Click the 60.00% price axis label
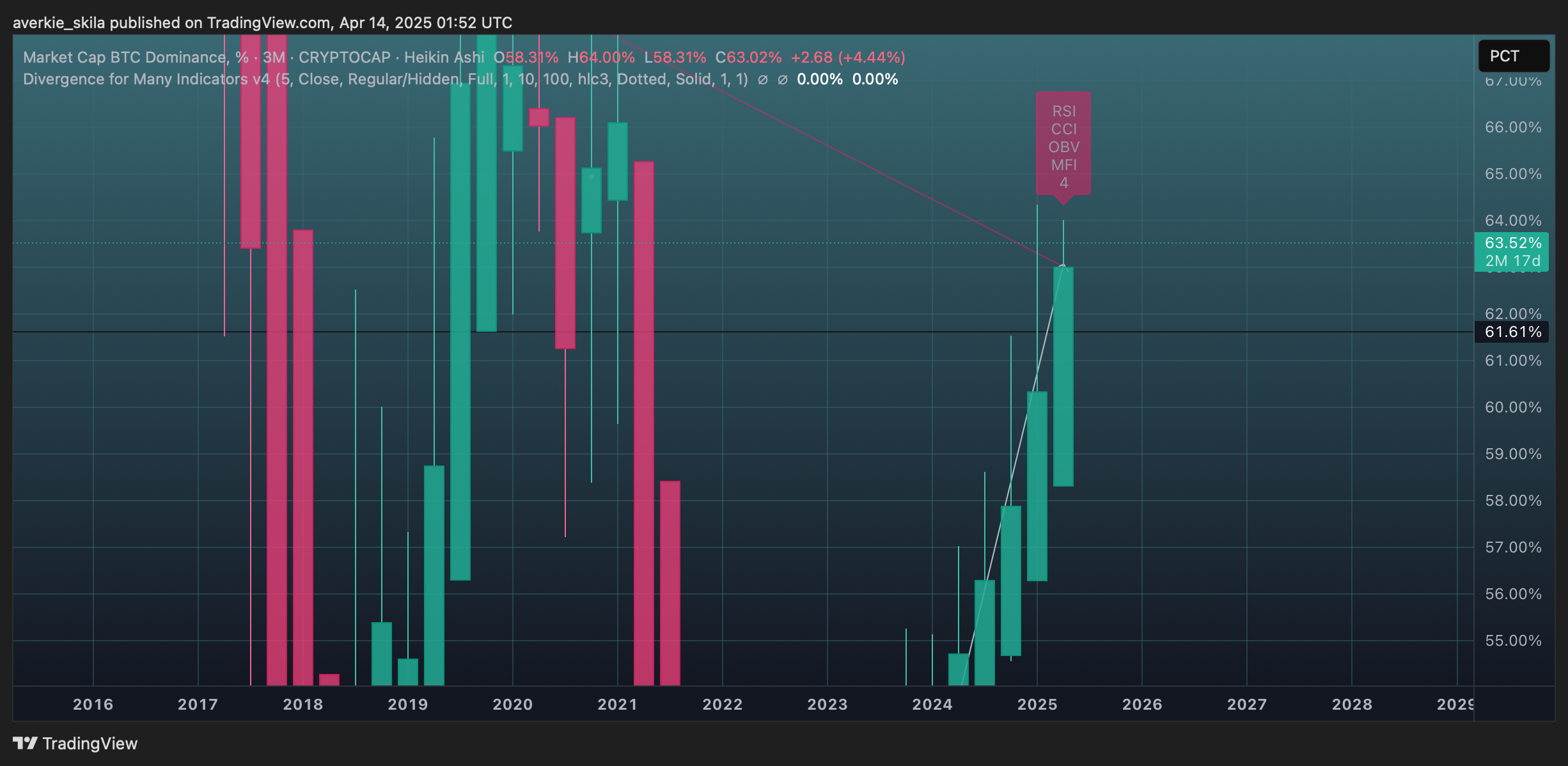The width and height of the screenshot is (1568, 766). click(1513, 407)
